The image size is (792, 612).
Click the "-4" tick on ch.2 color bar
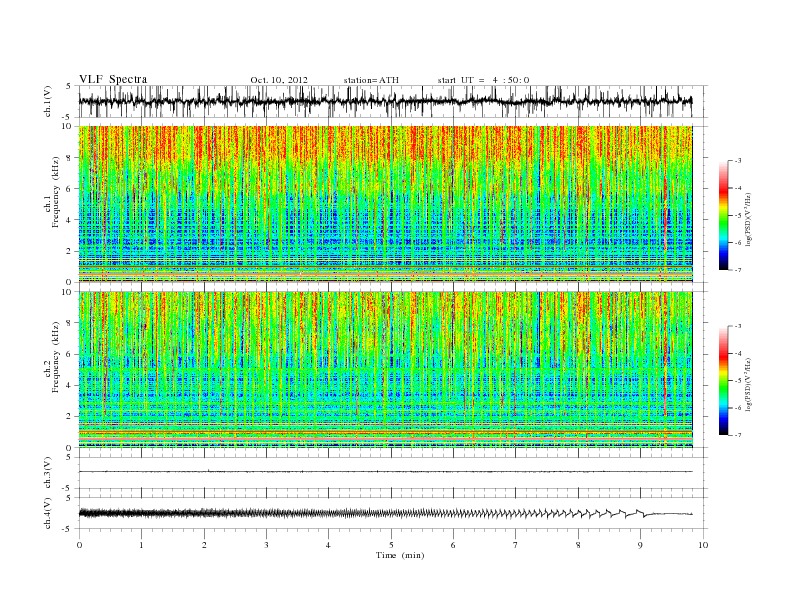click(738, 353)
